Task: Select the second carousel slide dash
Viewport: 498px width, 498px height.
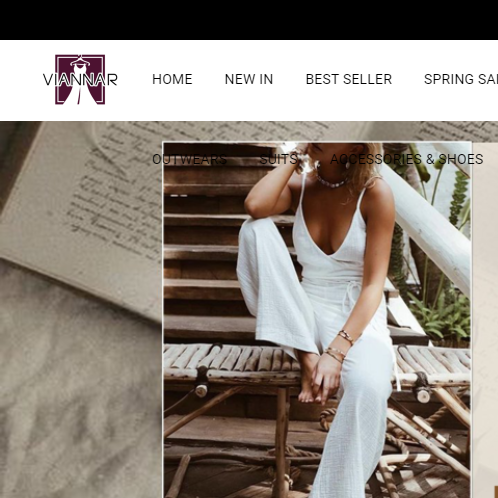Action: click(184, 196)
